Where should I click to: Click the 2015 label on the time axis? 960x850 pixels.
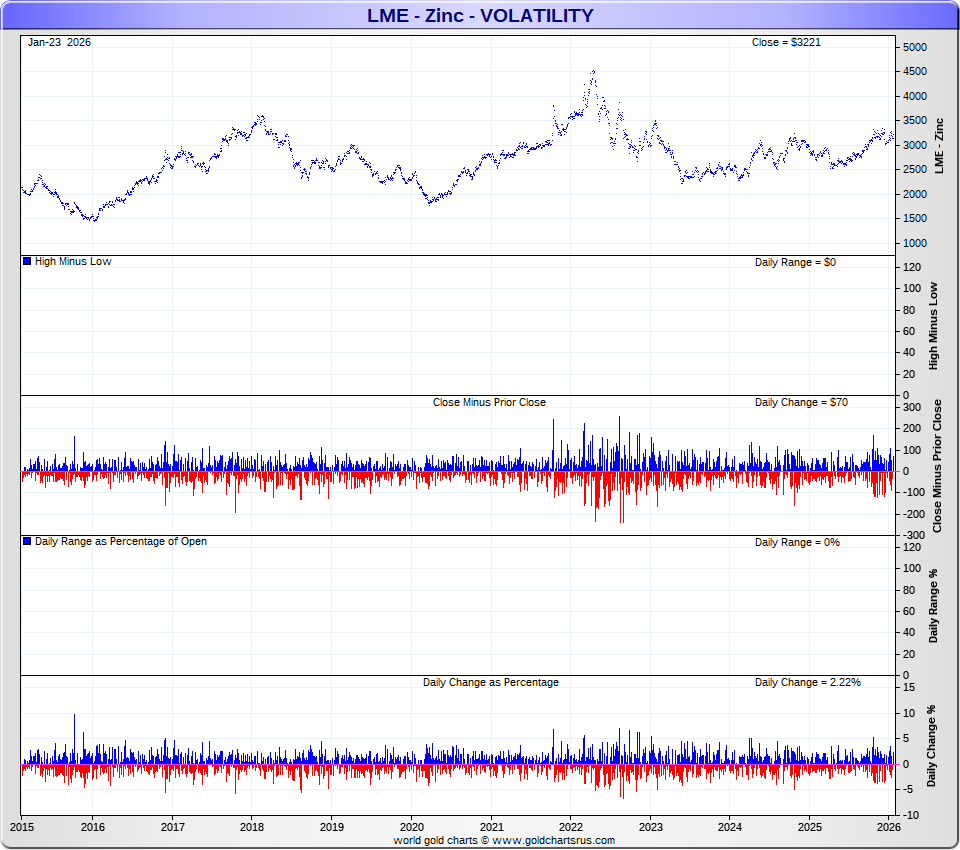[21, 827]
